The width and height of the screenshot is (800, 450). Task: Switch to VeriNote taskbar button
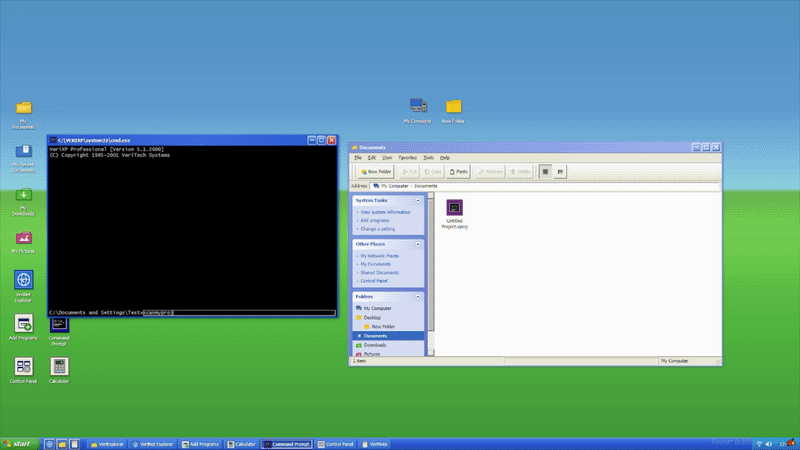click(x=375, y=444)
